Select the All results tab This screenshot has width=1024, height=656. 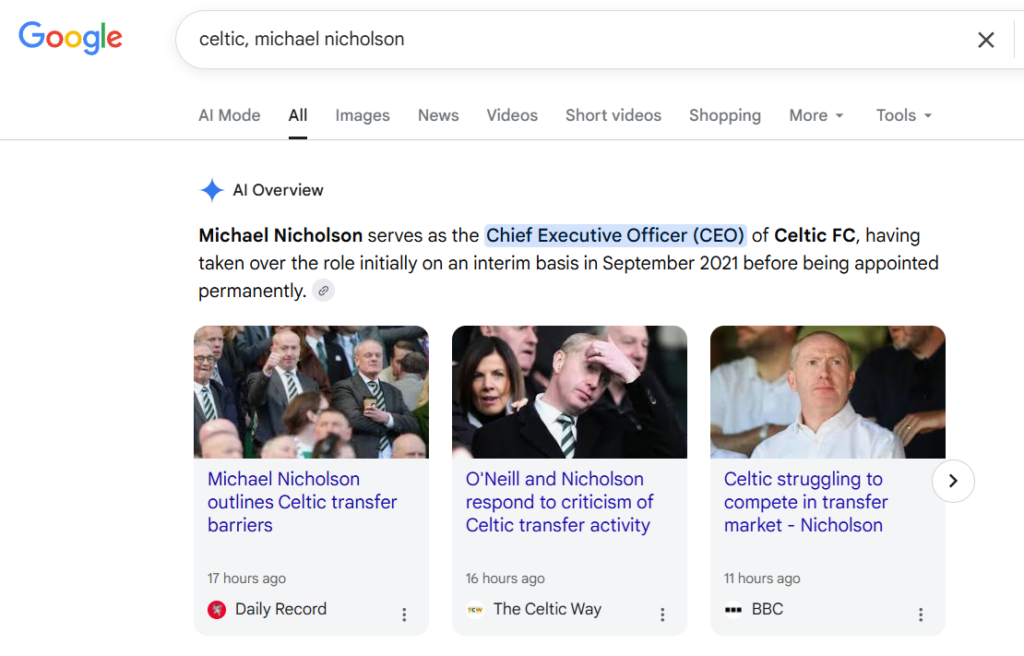[x=298, y=116]
